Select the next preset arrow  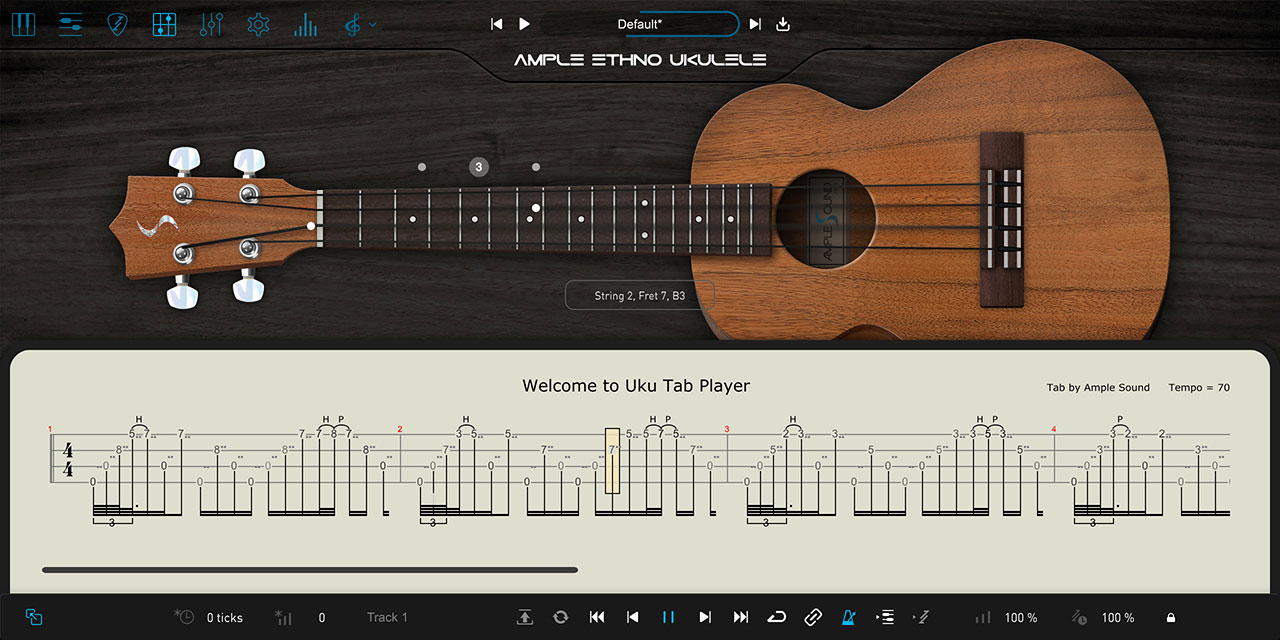[x=755, y=24]
